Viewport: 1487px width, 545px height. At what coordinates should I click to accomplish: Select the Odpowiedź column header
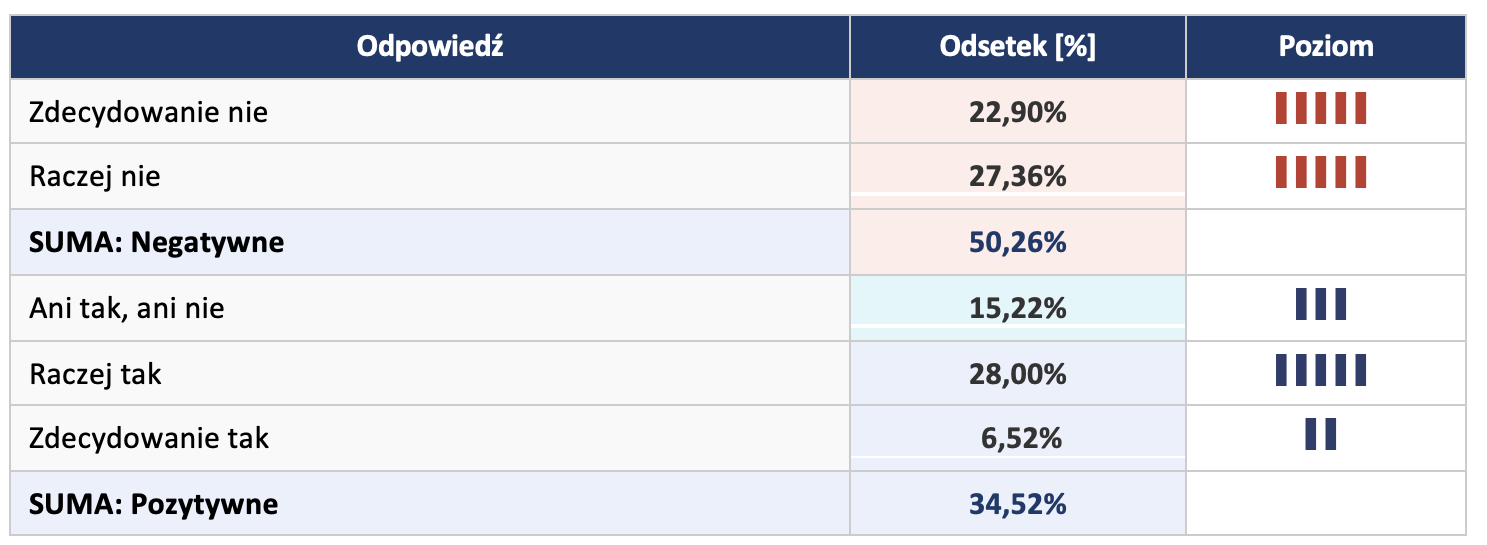430,46
